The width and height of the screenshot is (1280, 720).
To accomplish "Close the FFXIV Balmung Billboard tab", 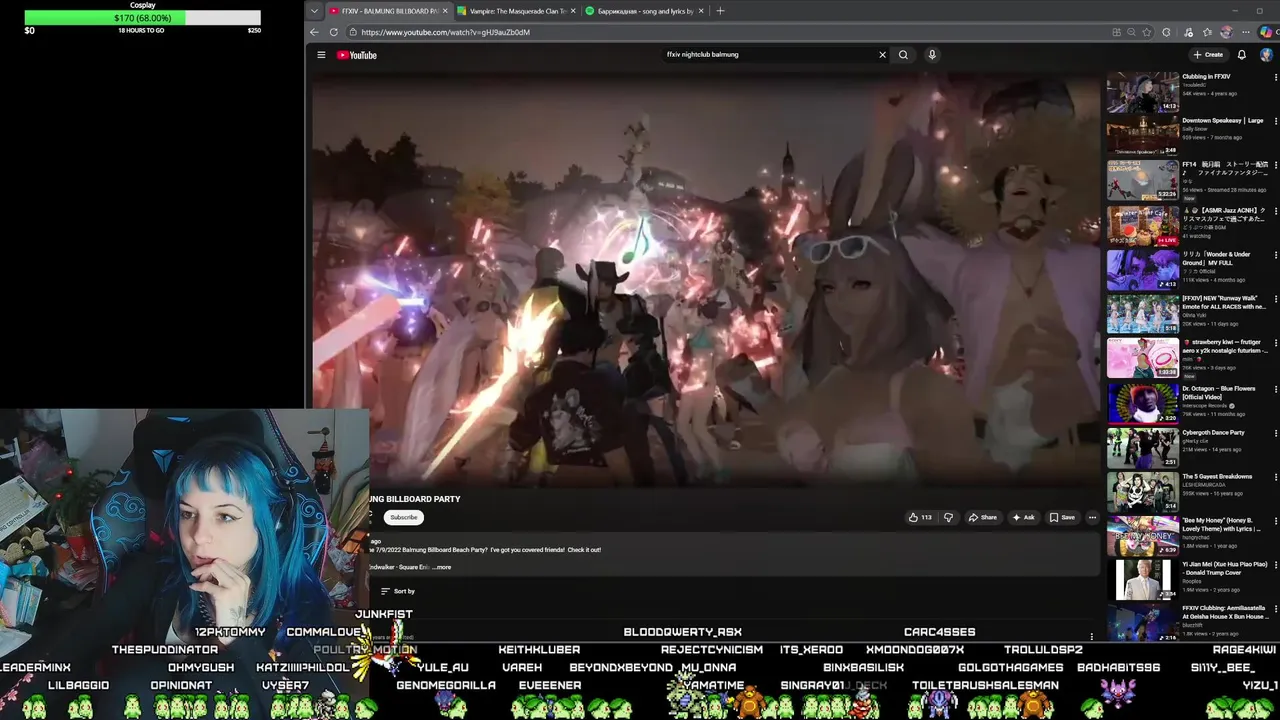I will pyautogui.click(x=445, y=11).
